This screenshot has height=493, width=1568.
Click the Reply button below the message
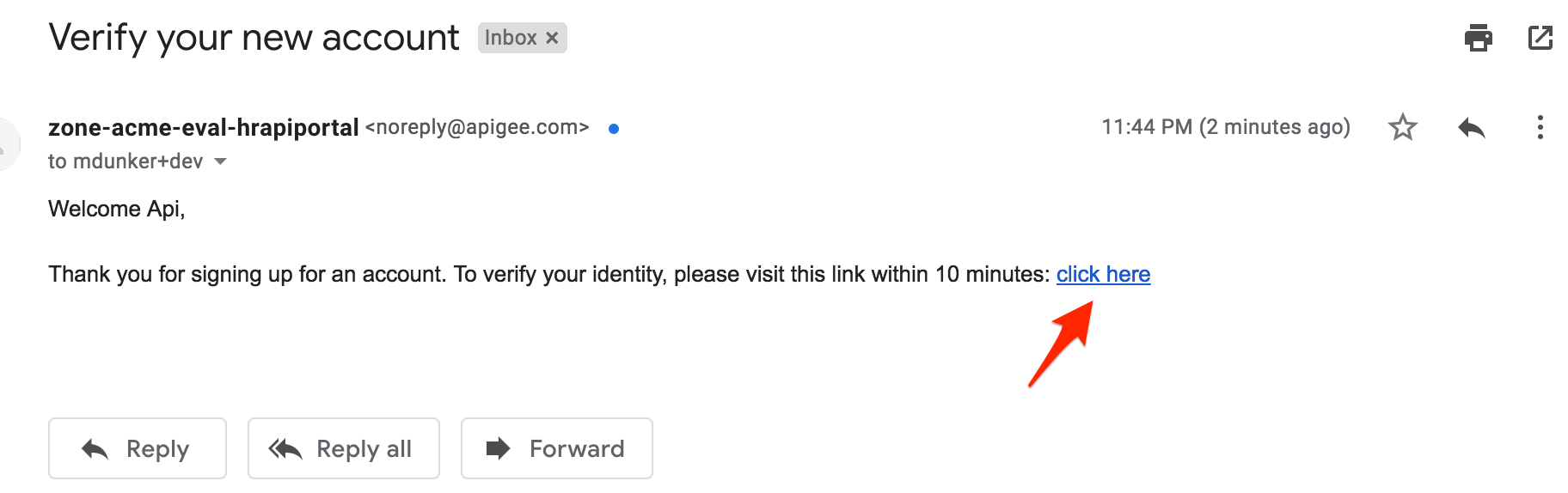tap(138, 448)
